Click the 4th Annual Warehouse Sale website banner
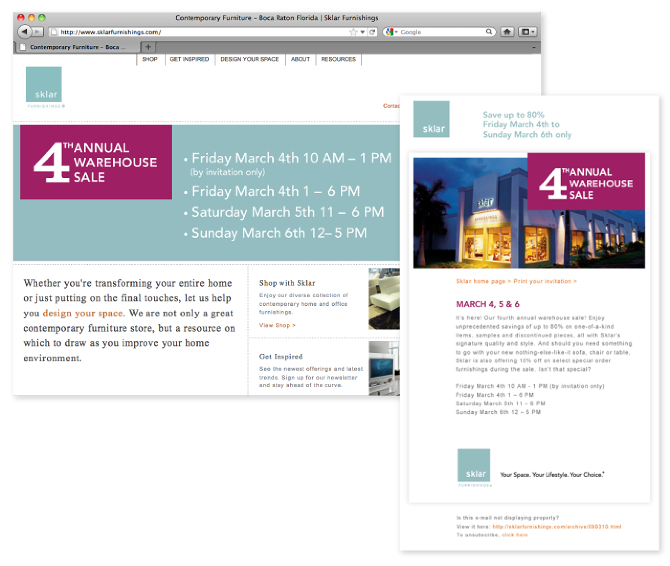The width and height of the screenshot is (670, 566). (x=96, y=162)
